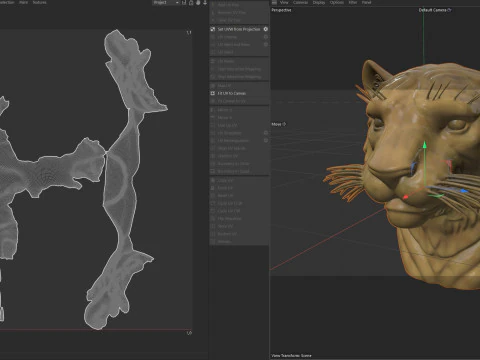Open the viewport Display menu
The height and width of the screenshot is (360, 480).
coord(319,3)
